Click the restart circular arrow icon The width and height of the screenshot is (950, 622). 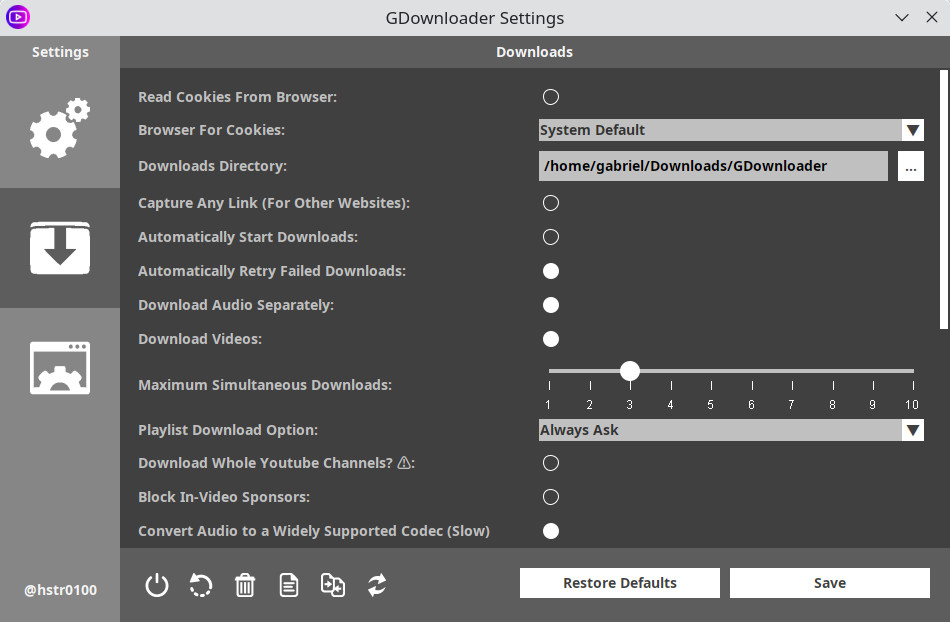pyautogui.click(x=201, y=585)
